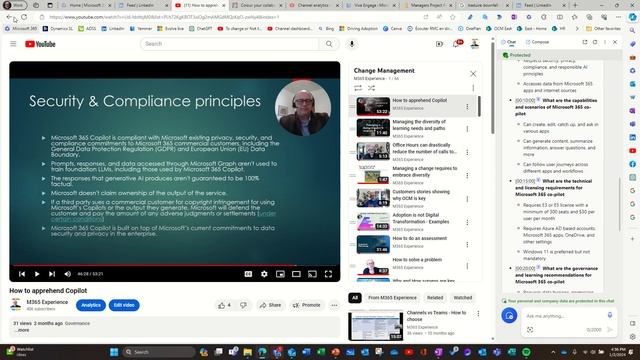Open options for 'Adoption is not Digital Transformation' item
The height and width of the screenshot is (360, 640).
(x=467, y=222)
